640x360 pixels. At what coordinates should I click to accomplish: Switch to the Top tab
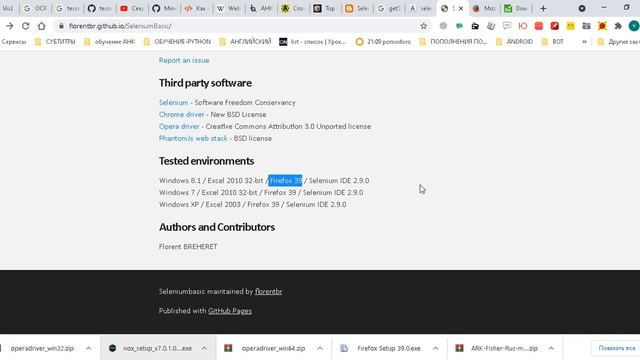pos(324,8)
